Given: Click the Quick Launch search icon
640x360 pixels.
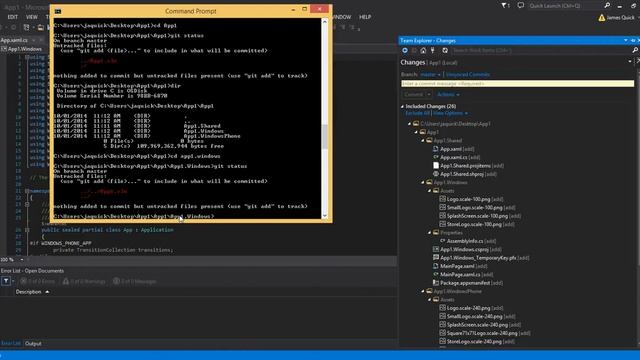Looking at the screenshot, I should pos(607,5).
